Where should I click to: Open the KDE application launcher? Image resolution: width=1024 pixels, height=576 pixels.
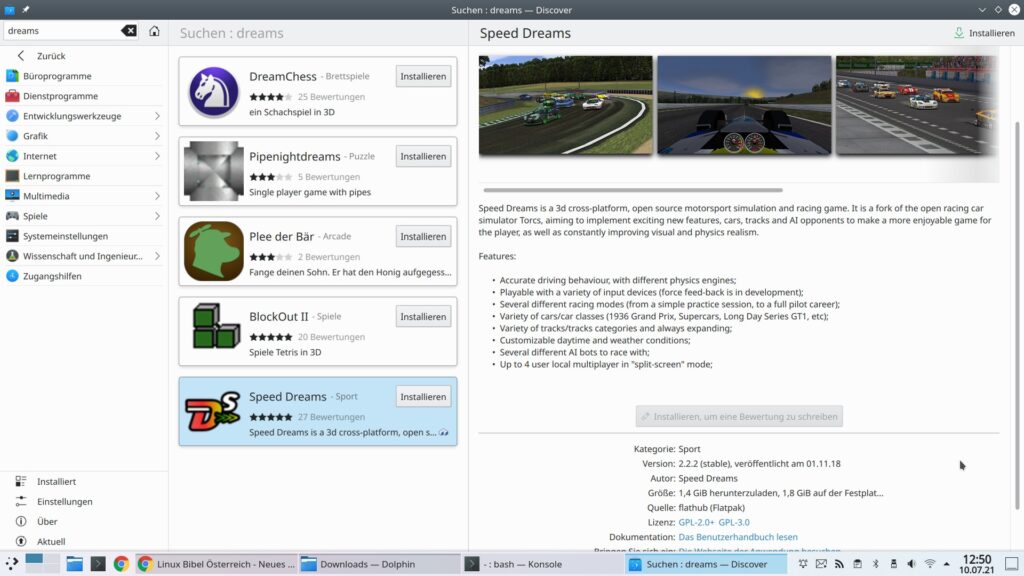[x=12, y=564]
